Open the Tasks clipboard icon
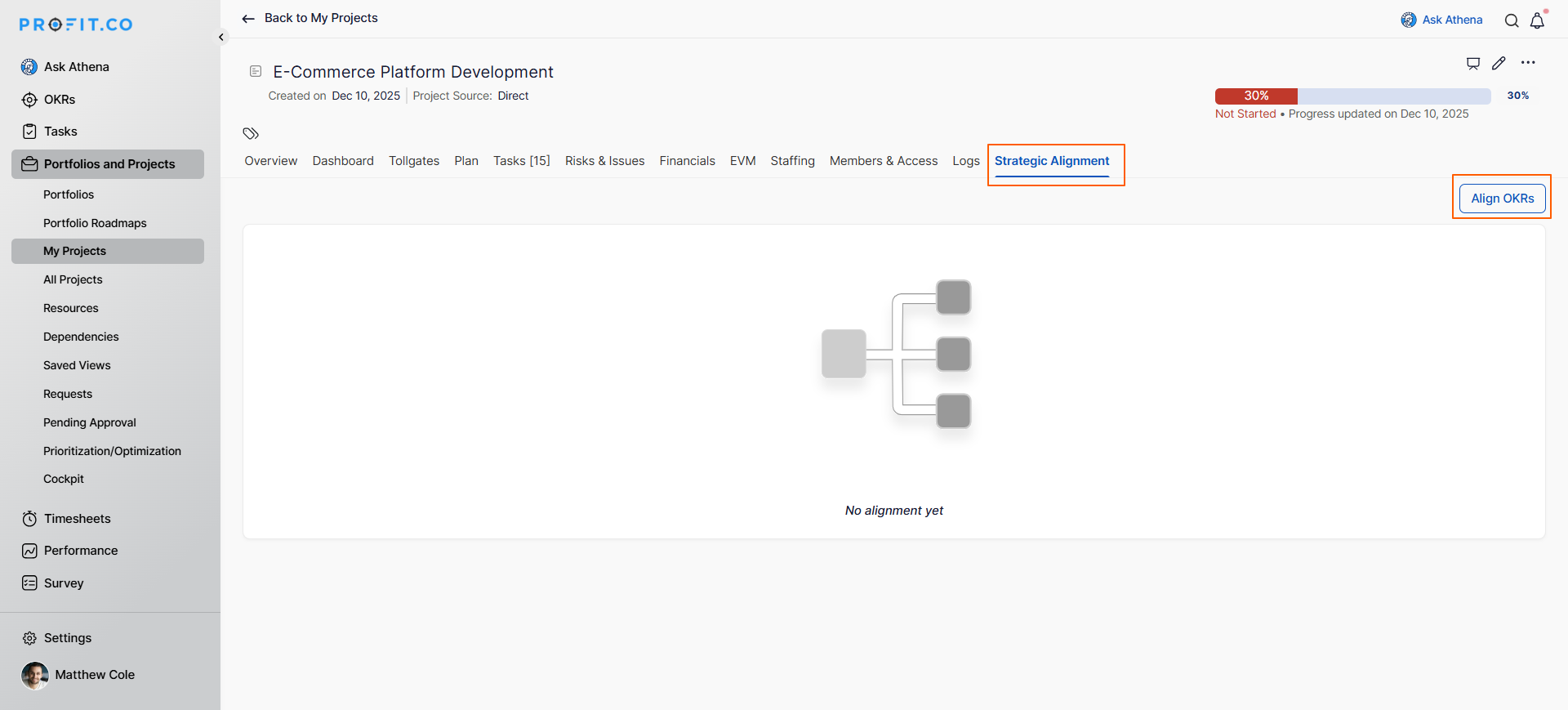The height and width of the screenshot is (710, 1568). click(29, 132)
